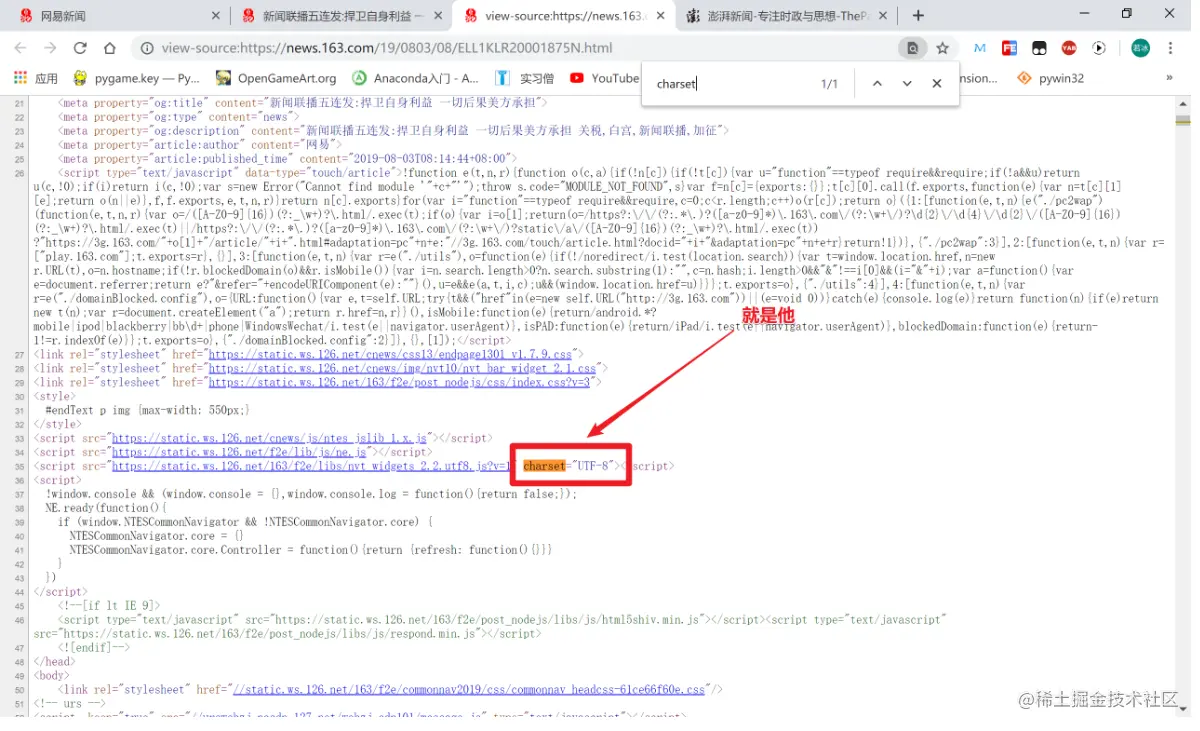This screenshot has height=731, width=1200.
Task: View site information icon in address bar
Action: point(147,48)
